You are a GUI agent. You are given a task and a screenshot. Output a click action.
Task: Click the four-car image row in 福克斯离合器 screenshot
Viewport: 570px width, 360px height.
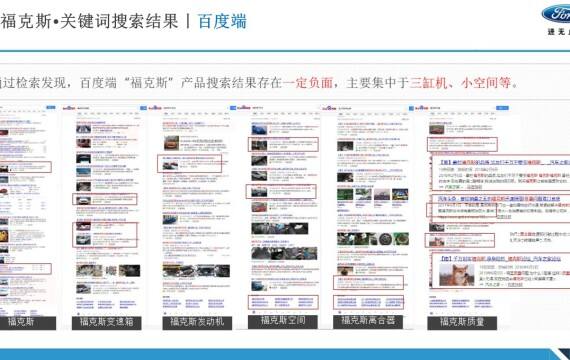pos(373,195)
